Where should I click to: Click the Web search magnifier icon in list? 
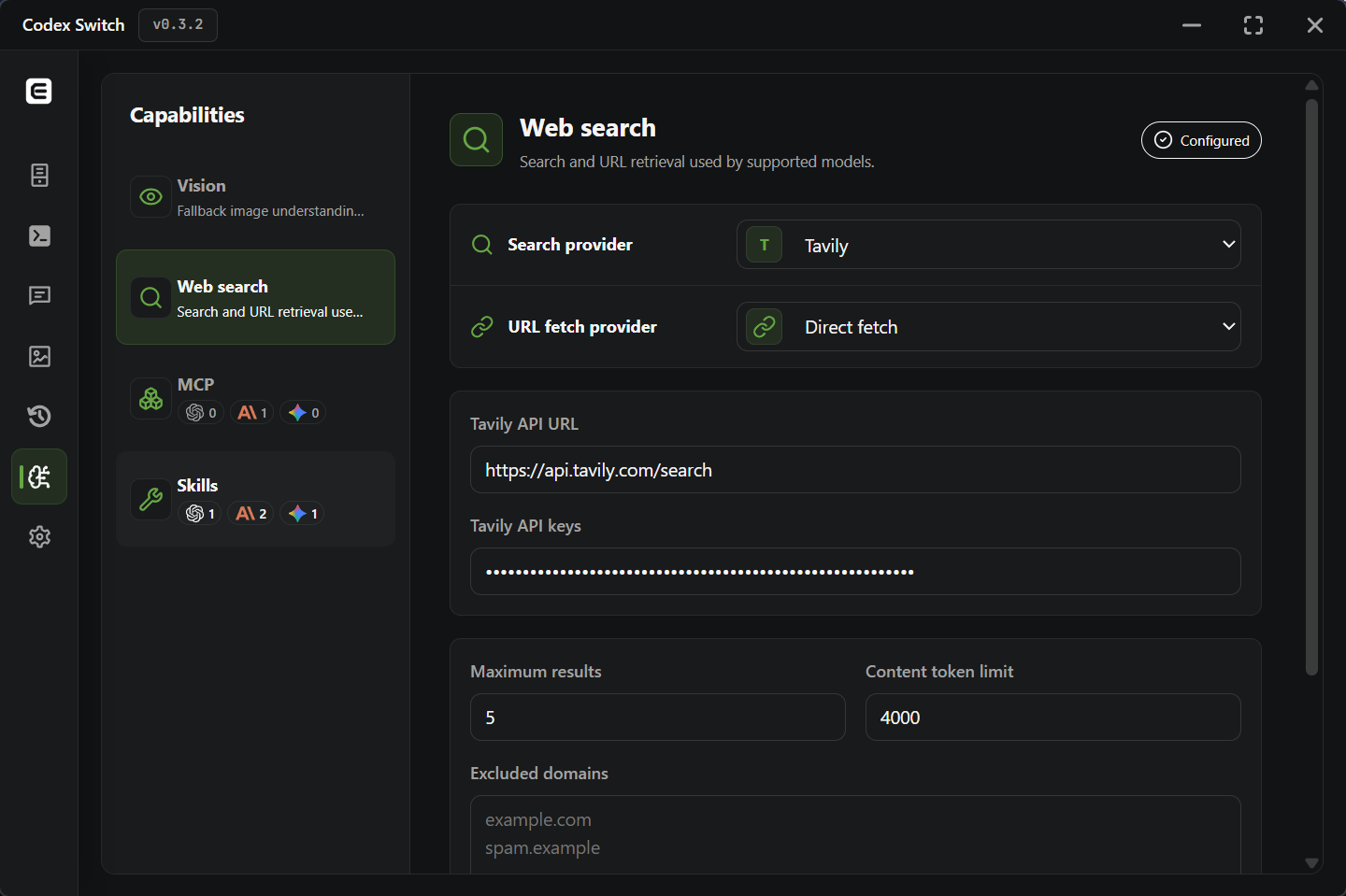pyautogui.click(x=150, y=297)
